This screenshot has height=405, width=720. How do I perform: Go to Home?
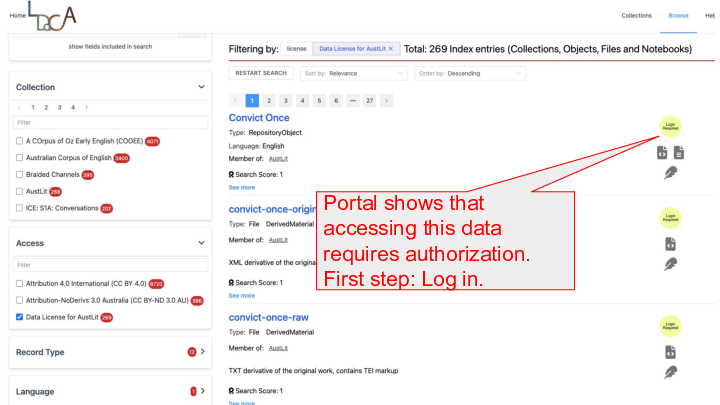[x=18, y=16]
